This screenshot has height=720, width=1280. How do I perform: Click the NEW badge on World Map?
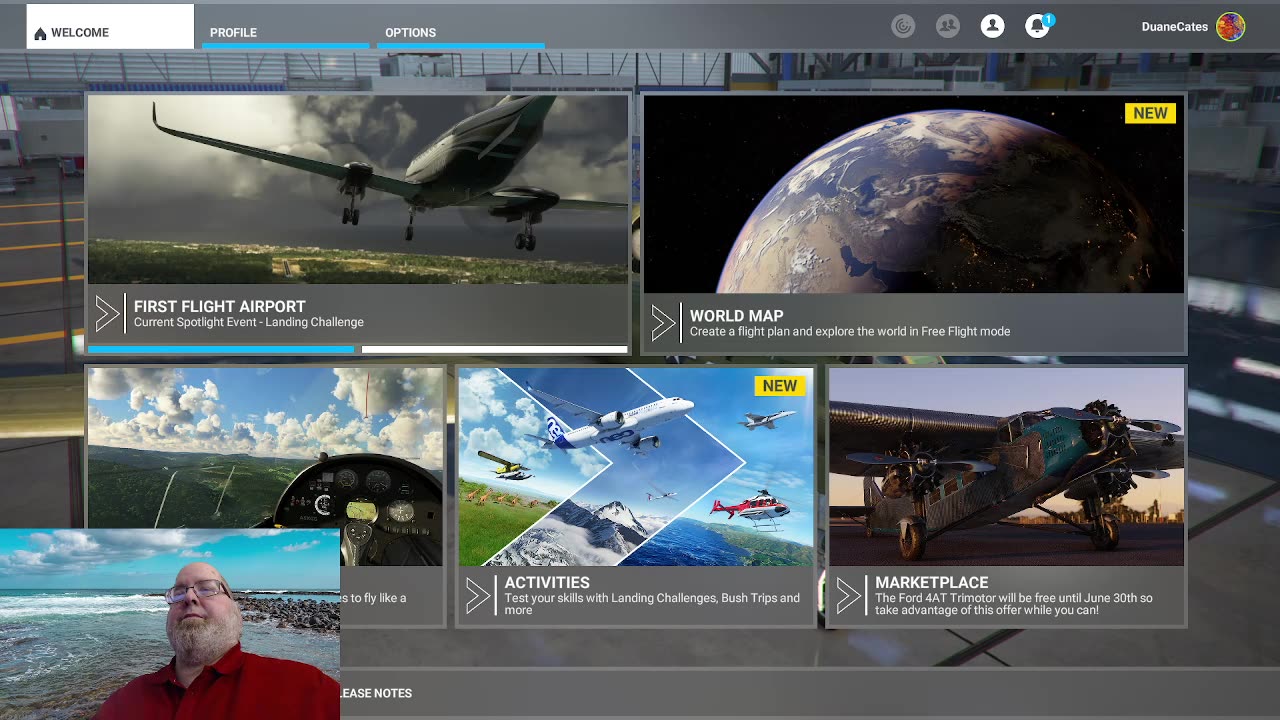point(1150,113)
